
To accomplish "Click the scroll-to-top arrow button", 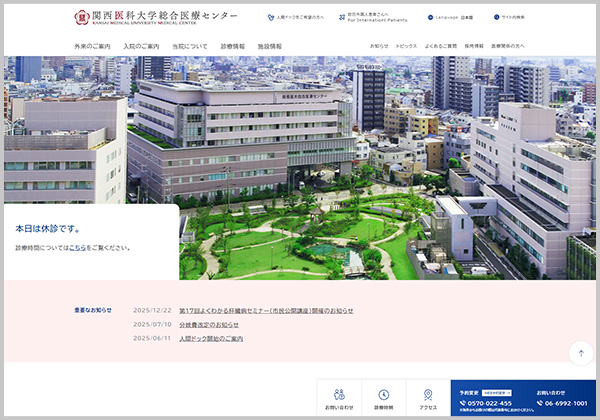I will point(581,353).
